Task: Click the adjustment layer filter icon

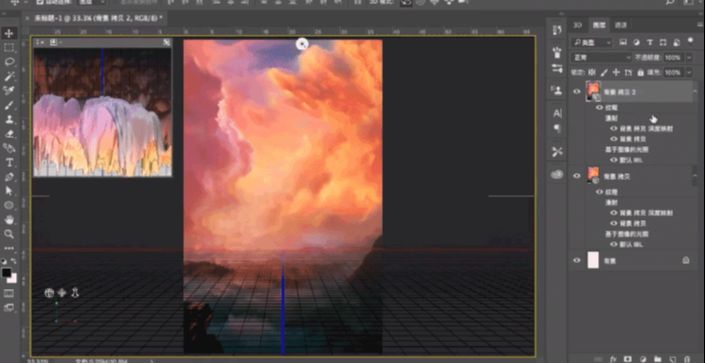Action: click(x=636, y=42)
